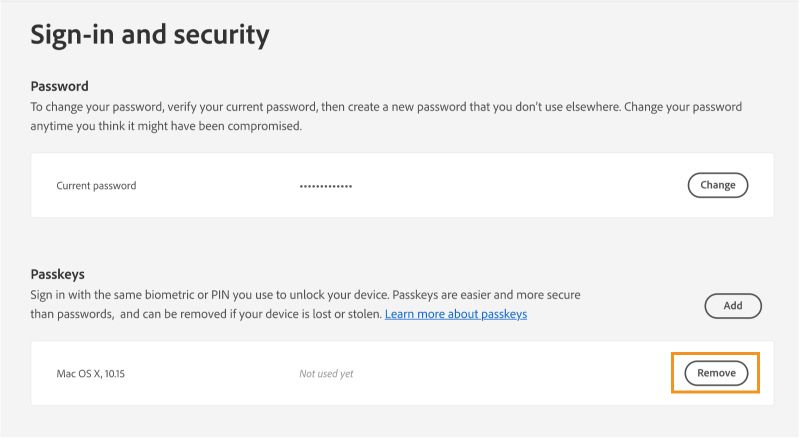Viewport: 799px width, 438px height.
Task: Open the Learn more about passkeys link
Action: (x=455, y=314)
